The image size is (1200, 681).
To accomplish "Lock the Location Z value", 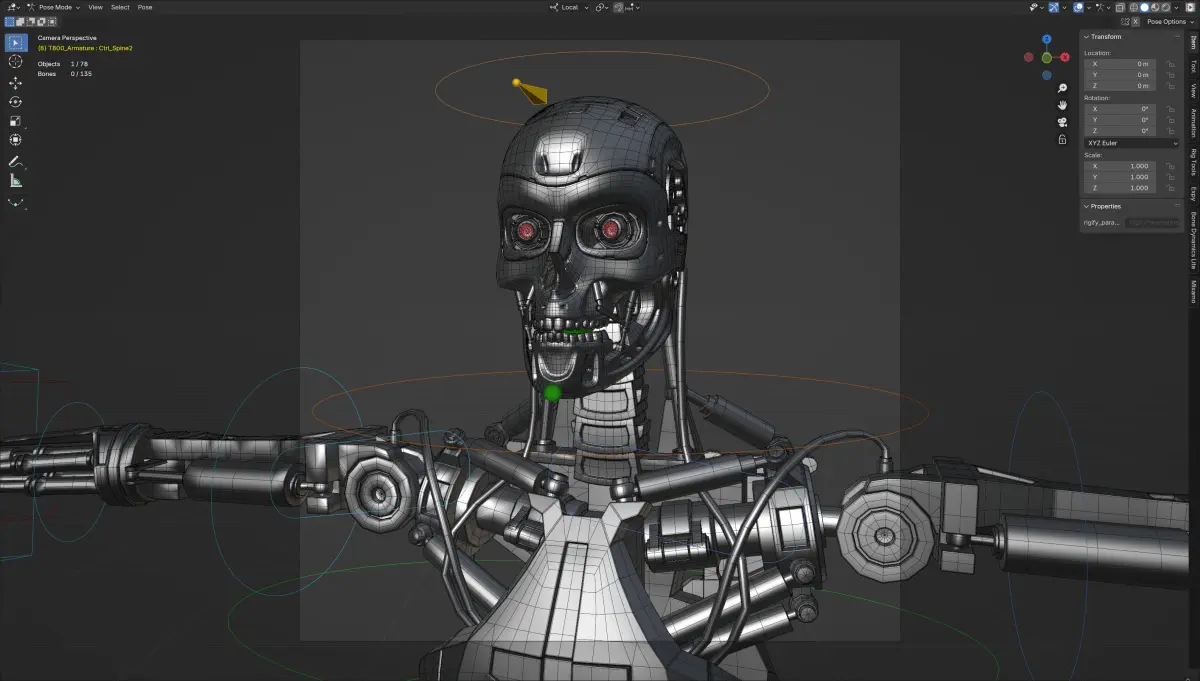I will click(1171, 86).
